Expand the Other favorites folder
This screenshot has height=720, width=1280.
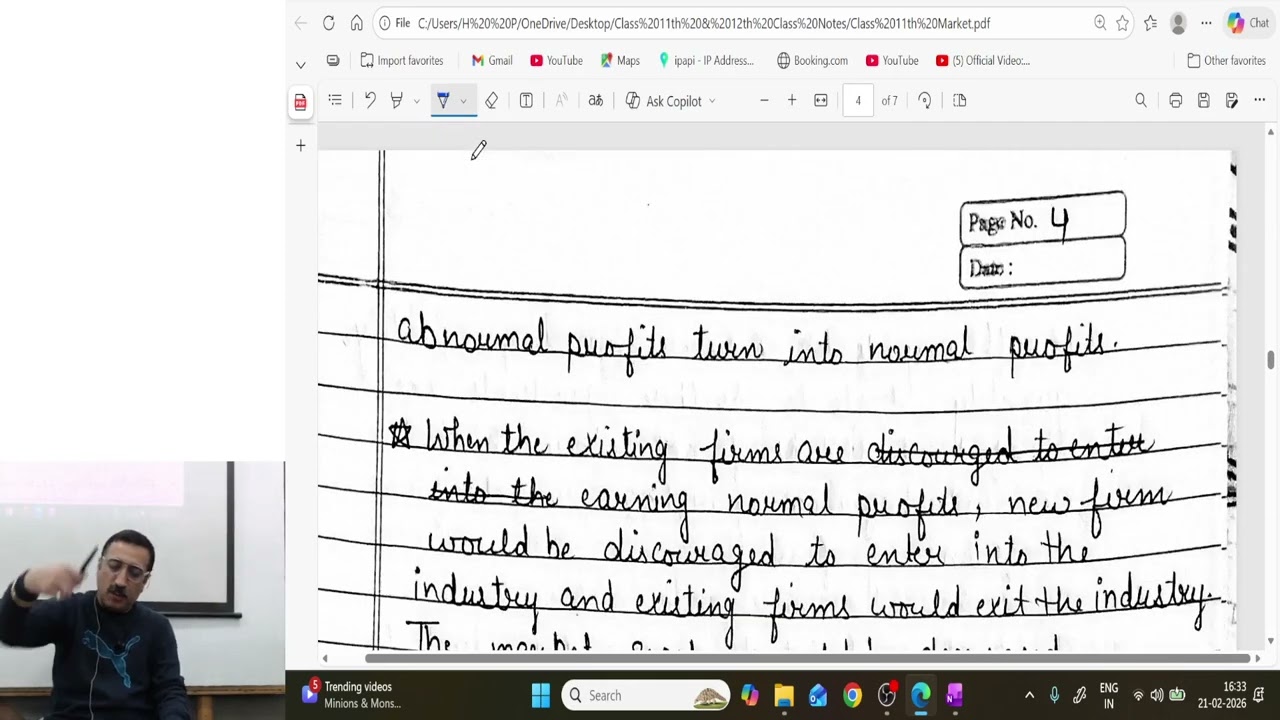pos(1226,61)
